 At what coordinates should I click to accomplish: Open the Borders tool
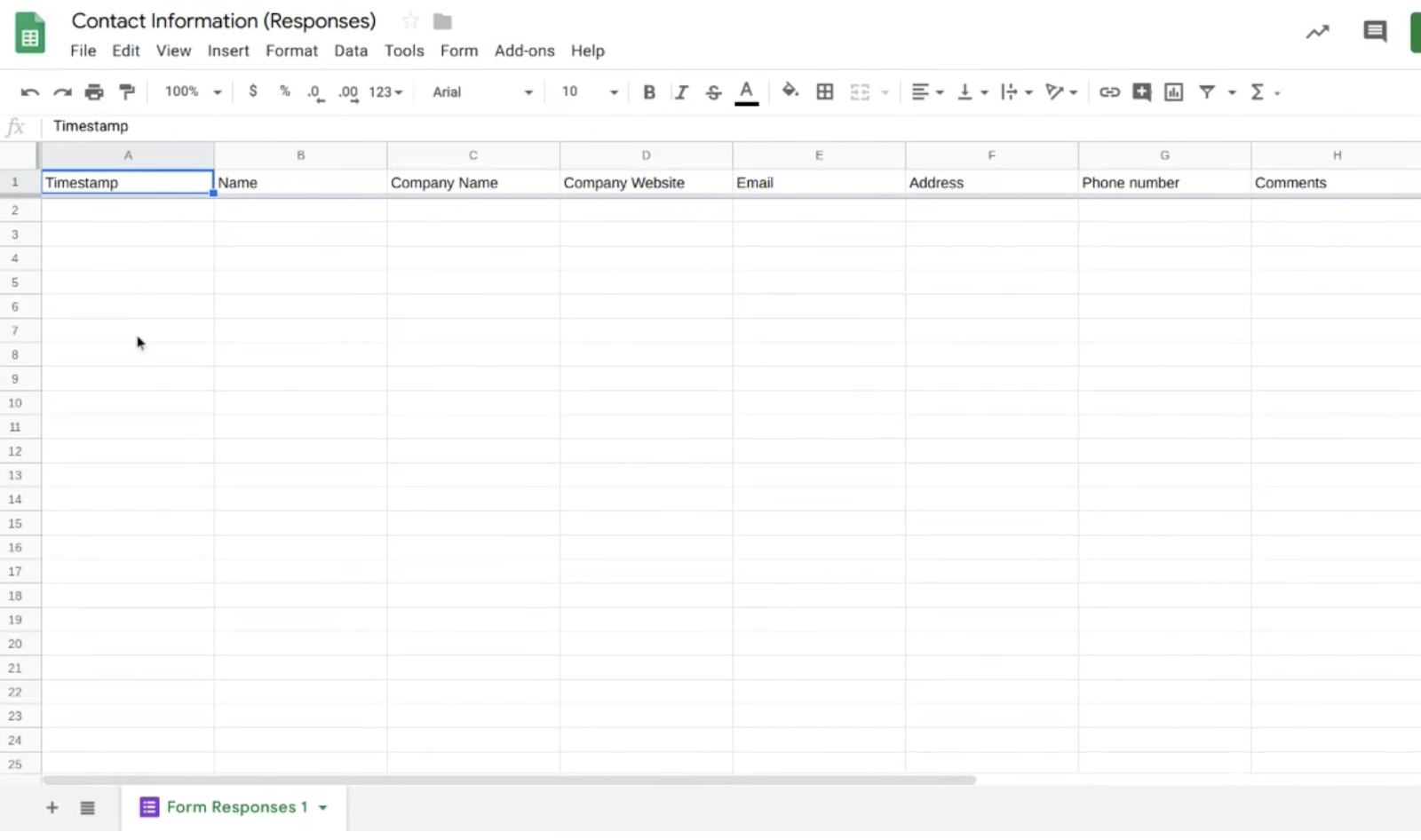(x=825, y=91)
